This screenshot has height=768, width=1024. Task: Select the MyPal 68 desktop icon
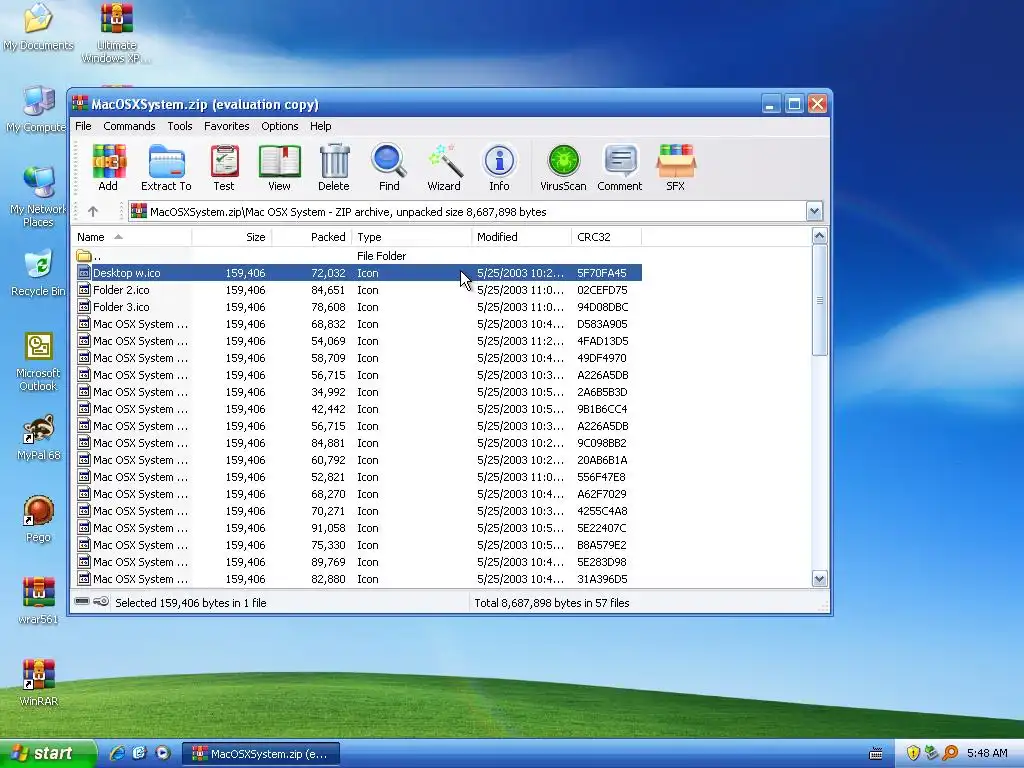coord(38,438)
